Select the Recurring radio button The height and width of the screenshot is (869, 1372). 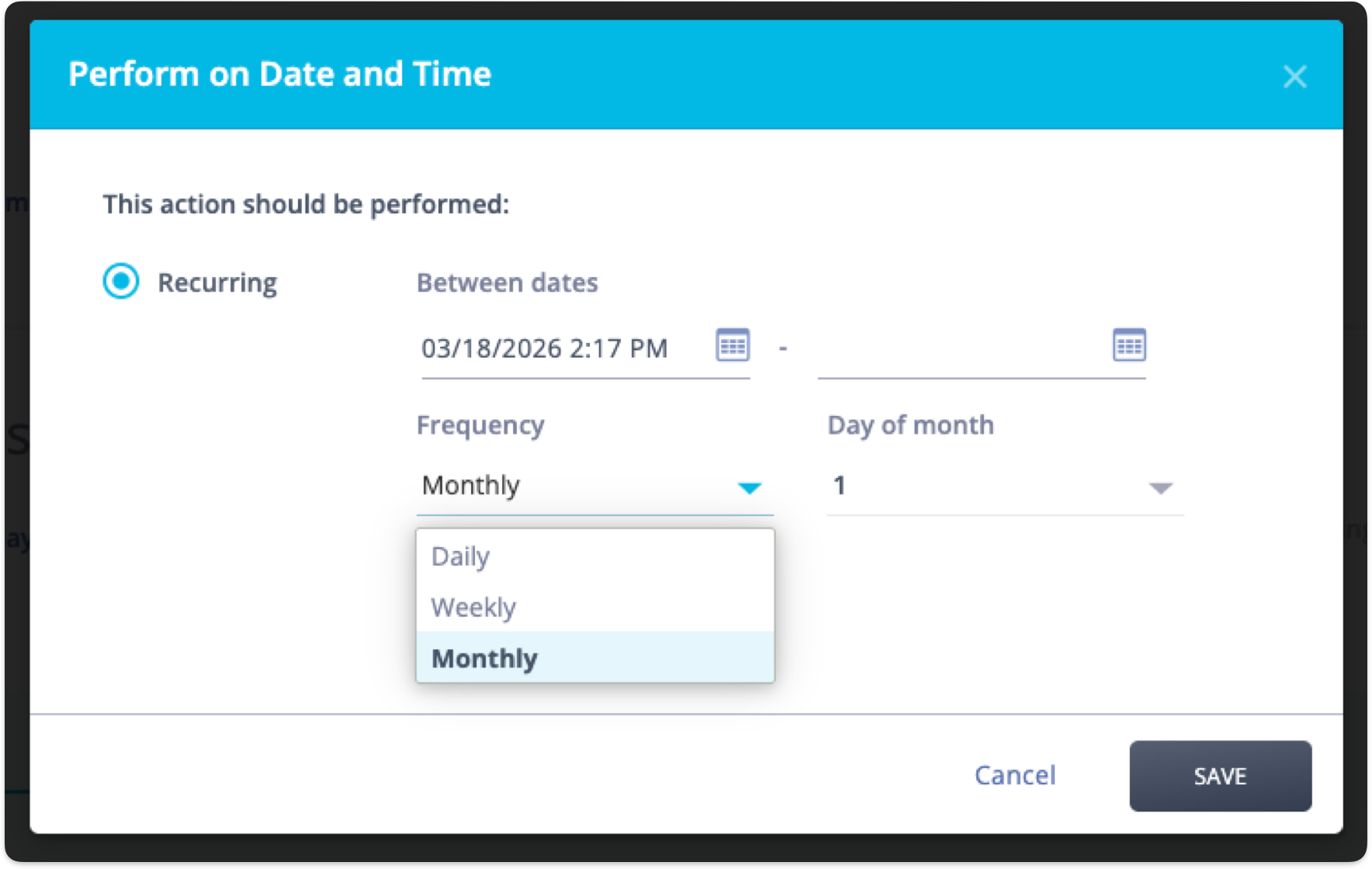[121, 281]
